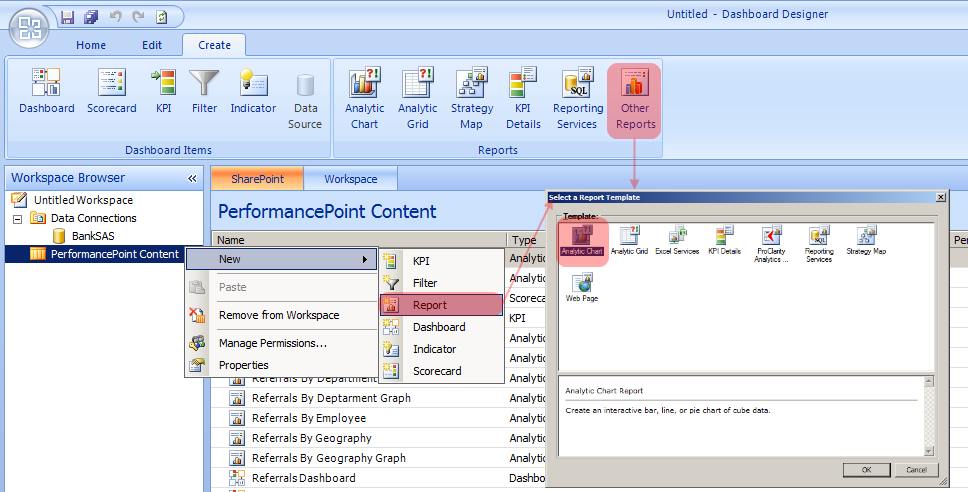Screen dimensions: 968x492
Task: Create a KPI Details report from ribbon
Action: pyautogui.click(x=523, y=99)
